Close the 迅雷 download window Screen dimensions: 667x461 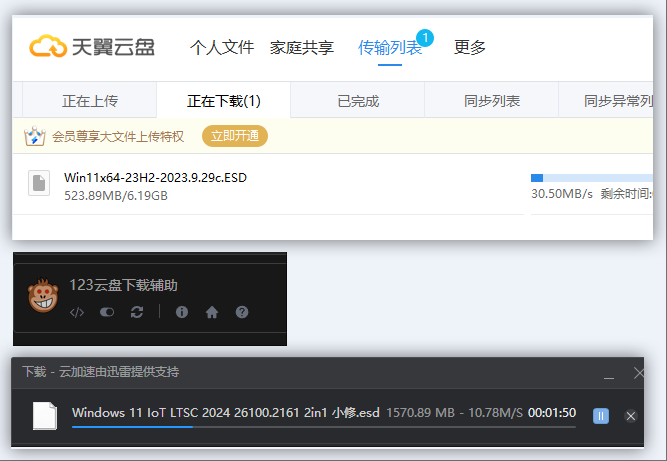coord(638,373)
